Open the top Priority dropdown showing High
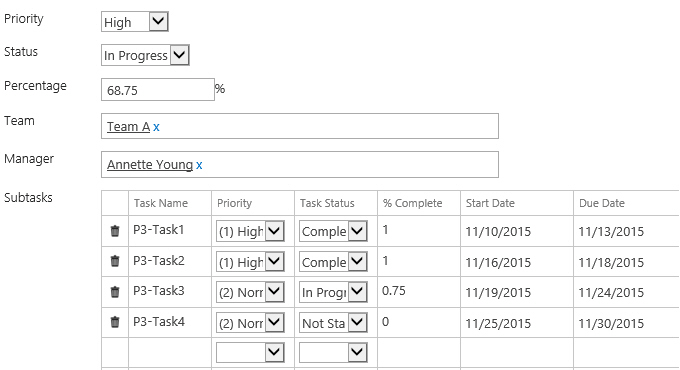Screen dimensions: 680x370 [x=135, y=22]
